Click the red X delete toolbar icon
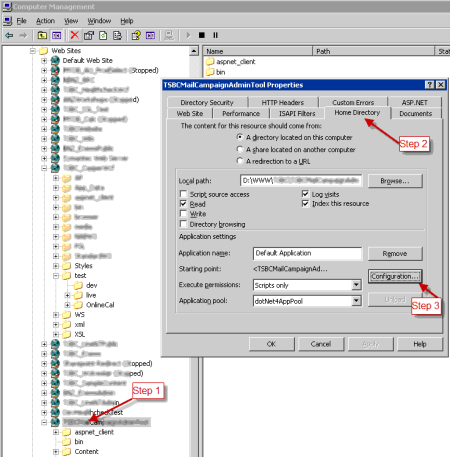 (x=75, y=35)
